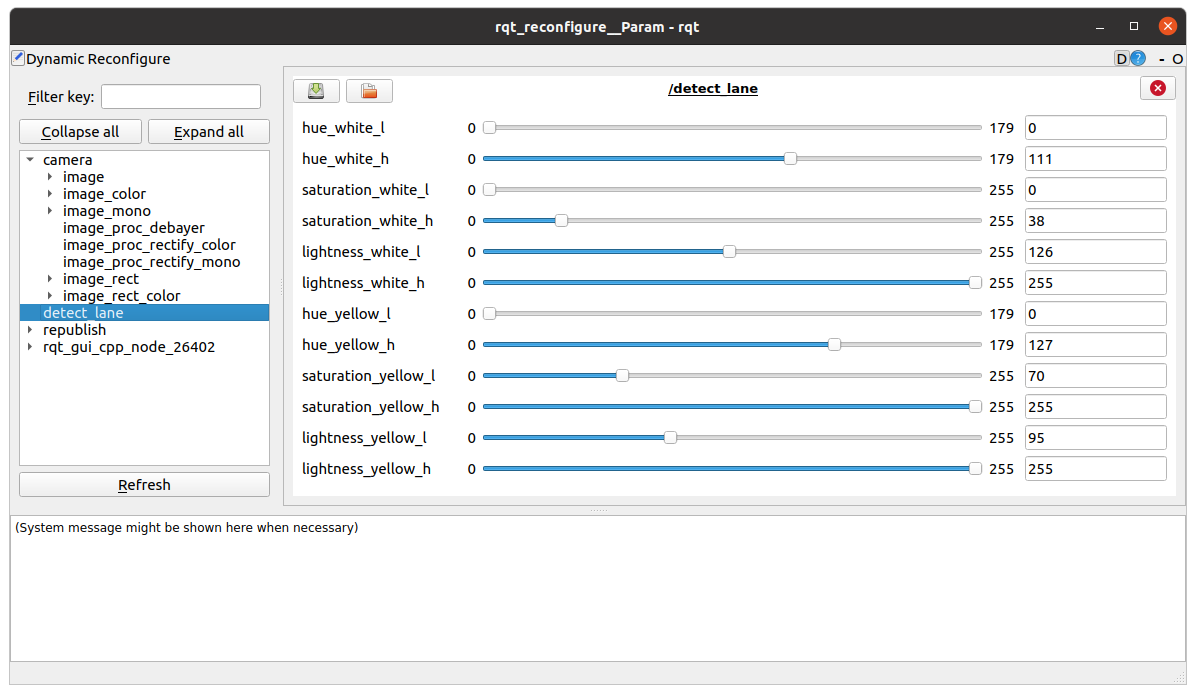Image resolution: width=1196 pixels, height=694 pixels.
Task: Expand the image_rect tree node
Action: [x=50, y=279]
